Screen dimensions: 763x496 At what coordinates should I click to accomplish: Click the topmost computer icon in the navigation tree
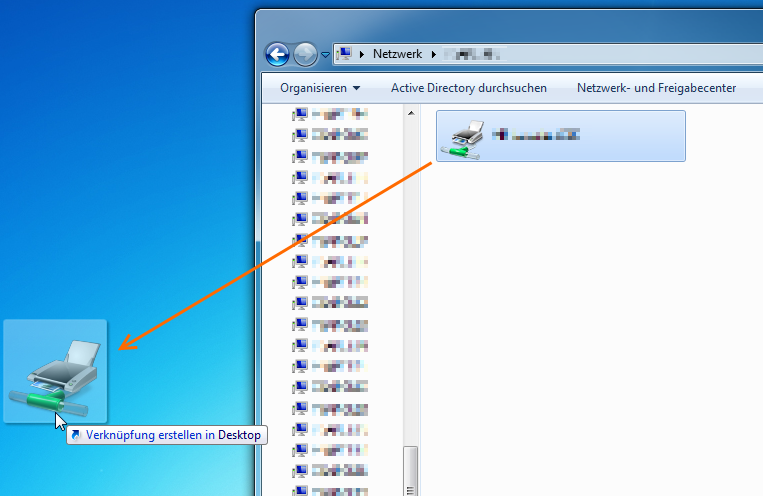click(300, 114)
